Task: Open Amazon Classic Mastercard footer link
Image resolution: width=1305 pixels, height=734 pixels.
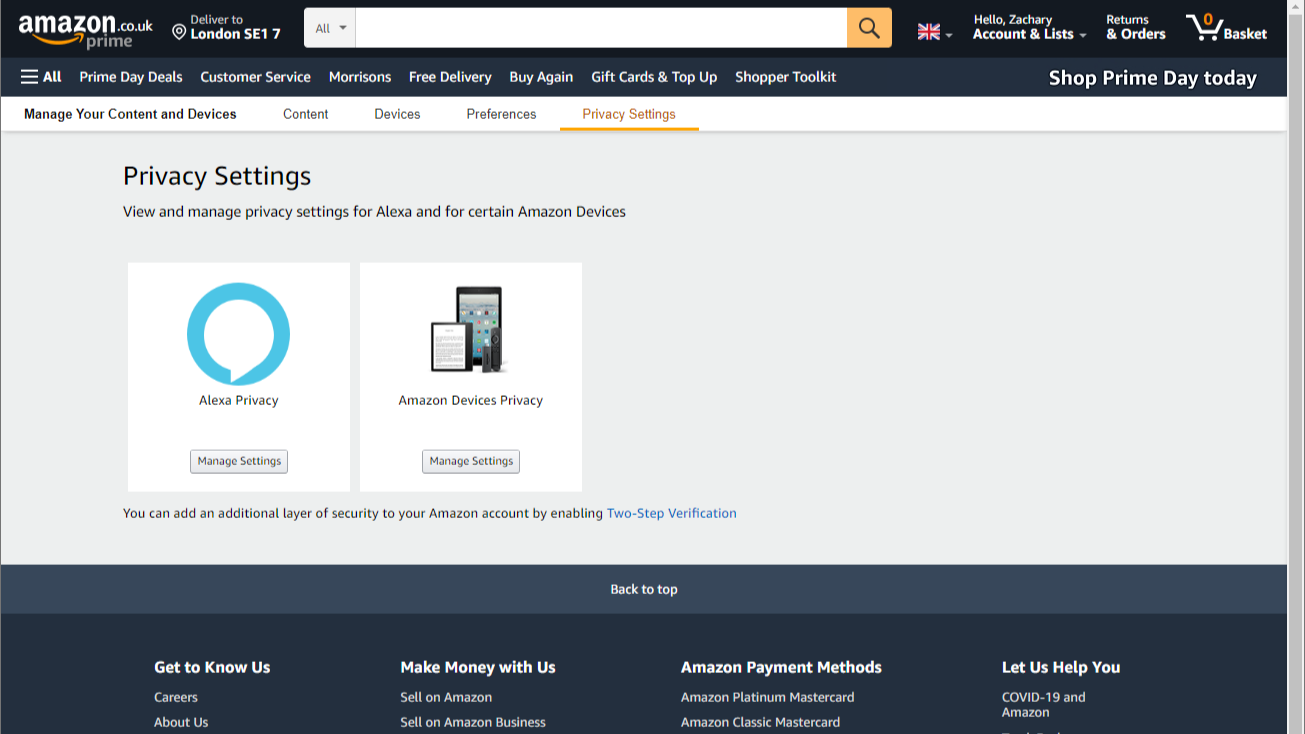Action: (x=760, y=722)
